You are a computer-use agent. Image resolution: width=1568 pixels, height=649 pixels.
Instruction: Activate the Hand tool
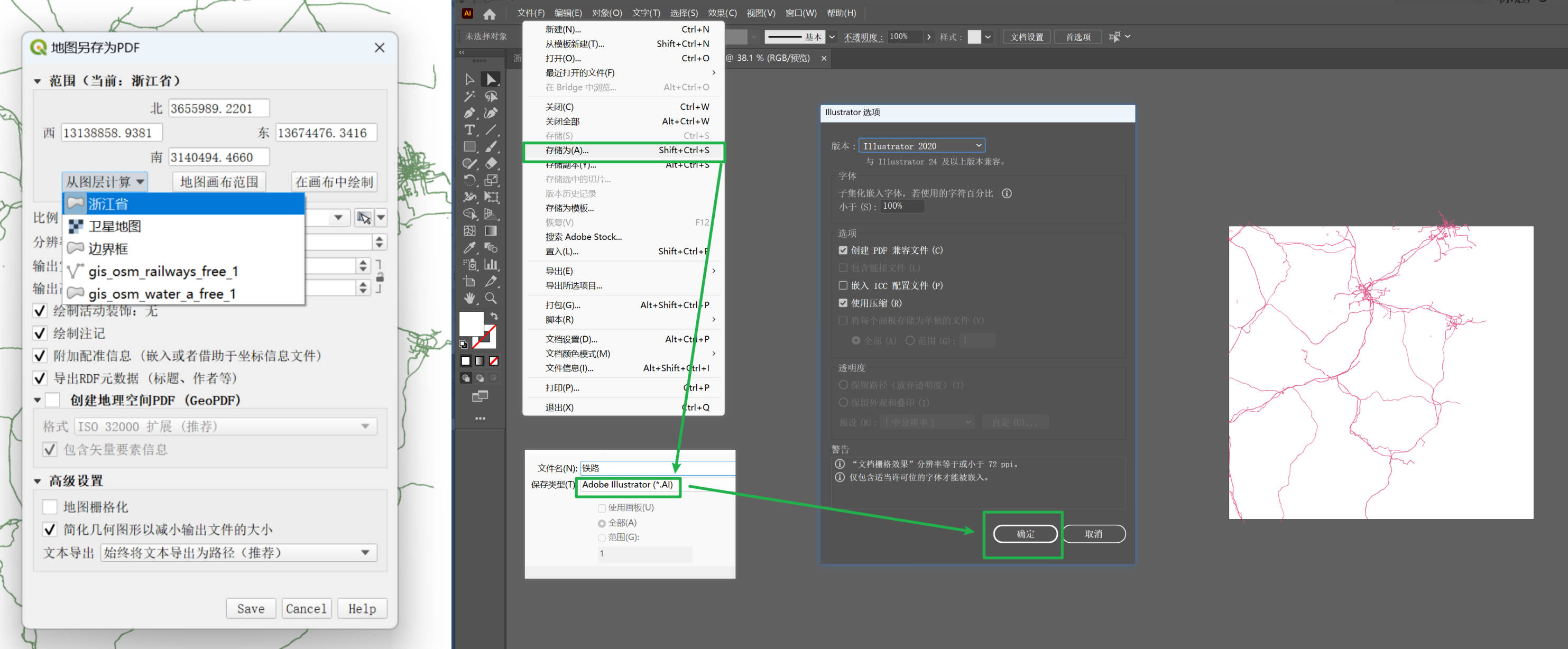pos(469,298)
